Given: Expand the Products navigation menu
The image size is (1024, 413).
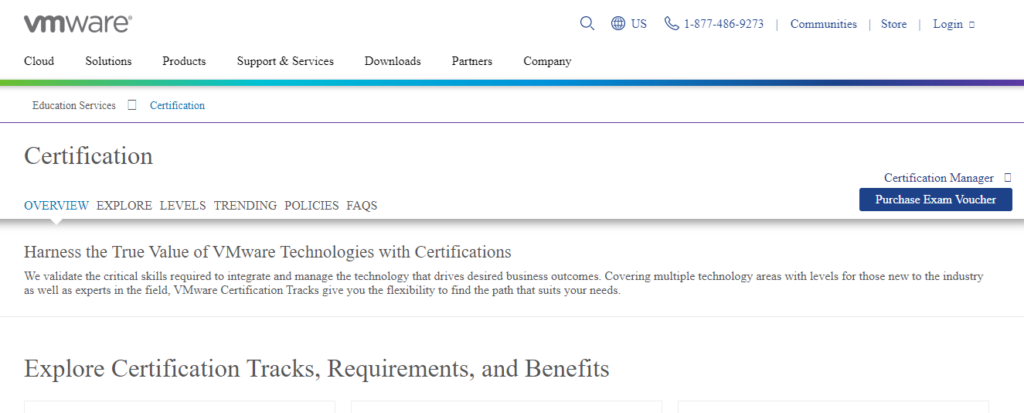Looking at the screenshot, I should 184,61.
